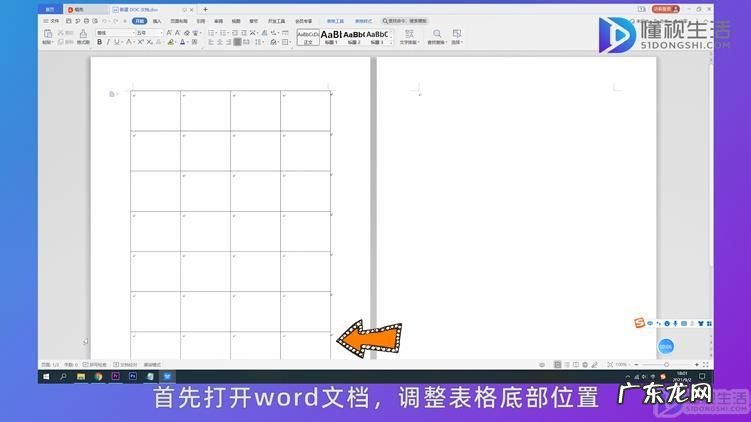Click the Numbered list icon
The width and height of the screenshot is (751, 422).
(222, 33)
